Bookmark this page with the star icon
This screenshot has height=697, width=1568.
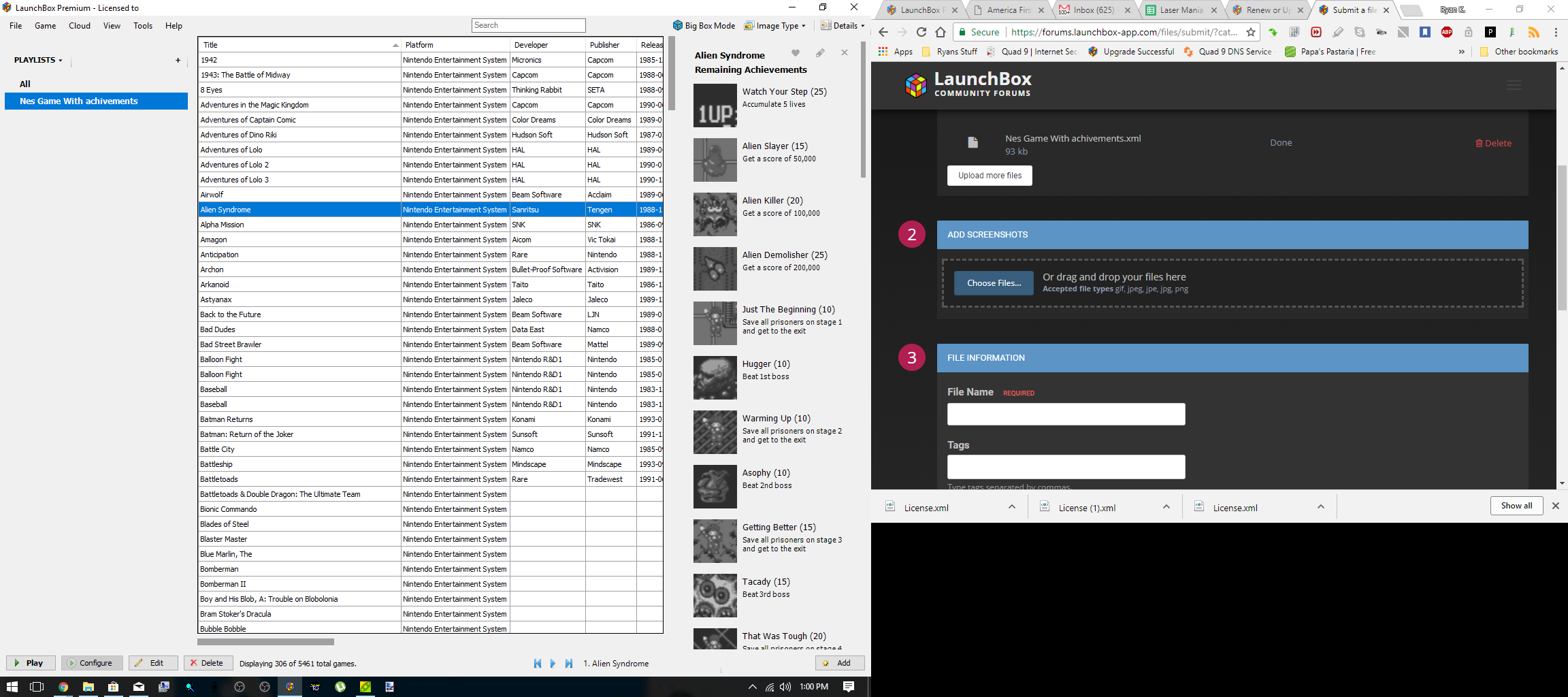1251,32
